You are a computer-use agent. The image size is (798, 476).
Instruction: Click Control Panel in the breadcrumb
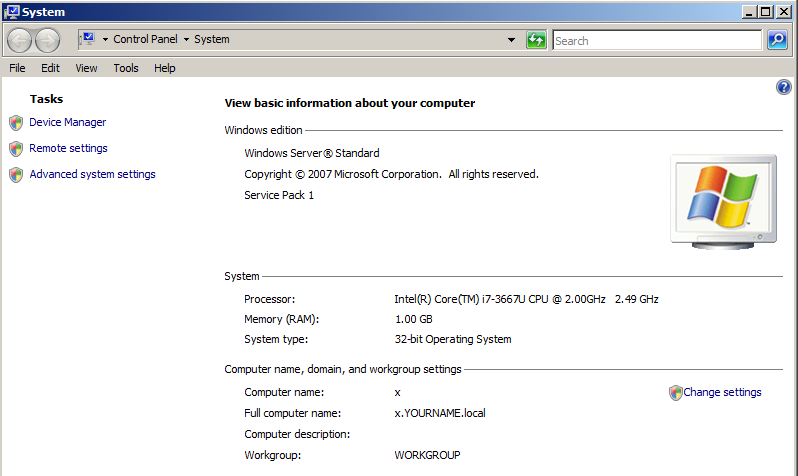click(146, 39)
